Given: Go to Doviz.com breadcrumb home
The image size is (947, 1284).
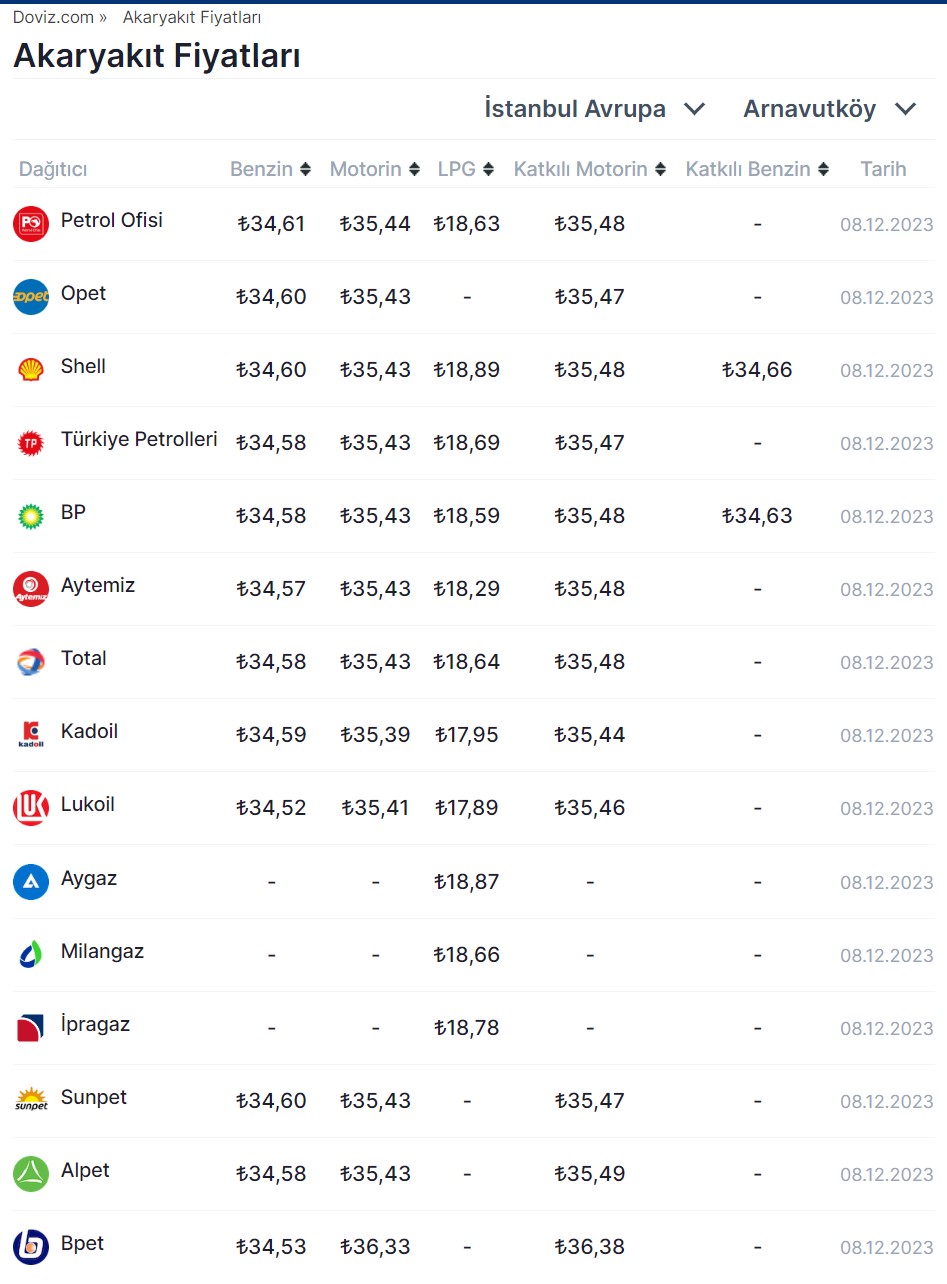Looking at the screenshot, I should [53, 17].
